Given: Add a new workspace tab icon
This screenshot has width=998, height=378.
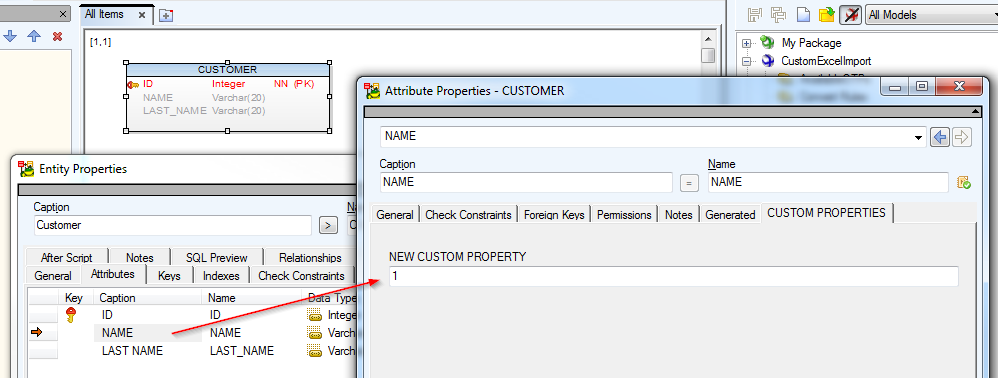Looking at the screenshot, I should tap(166, 15).
